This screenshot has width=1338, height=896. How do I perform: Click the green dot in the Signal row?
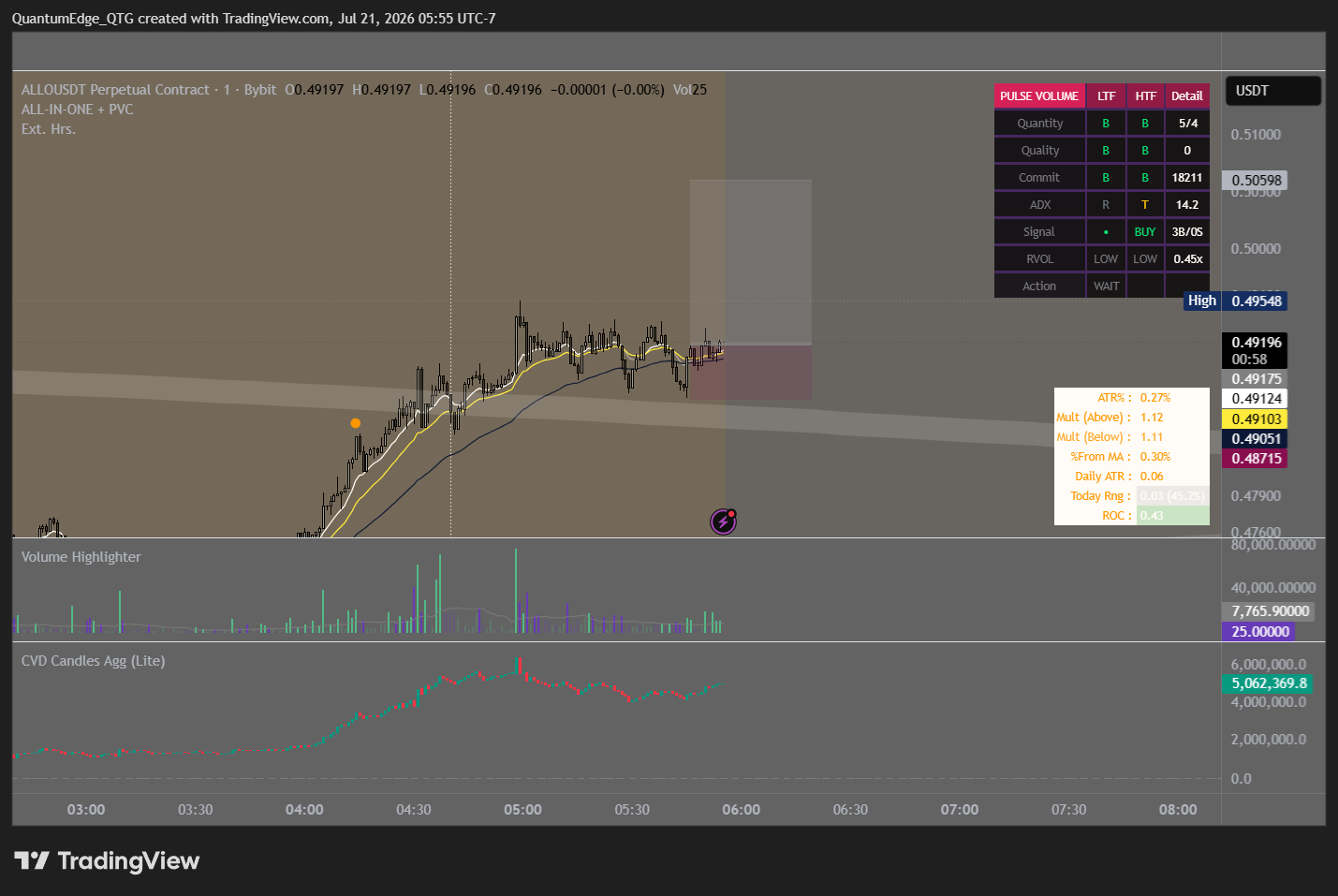[1106, 232]
